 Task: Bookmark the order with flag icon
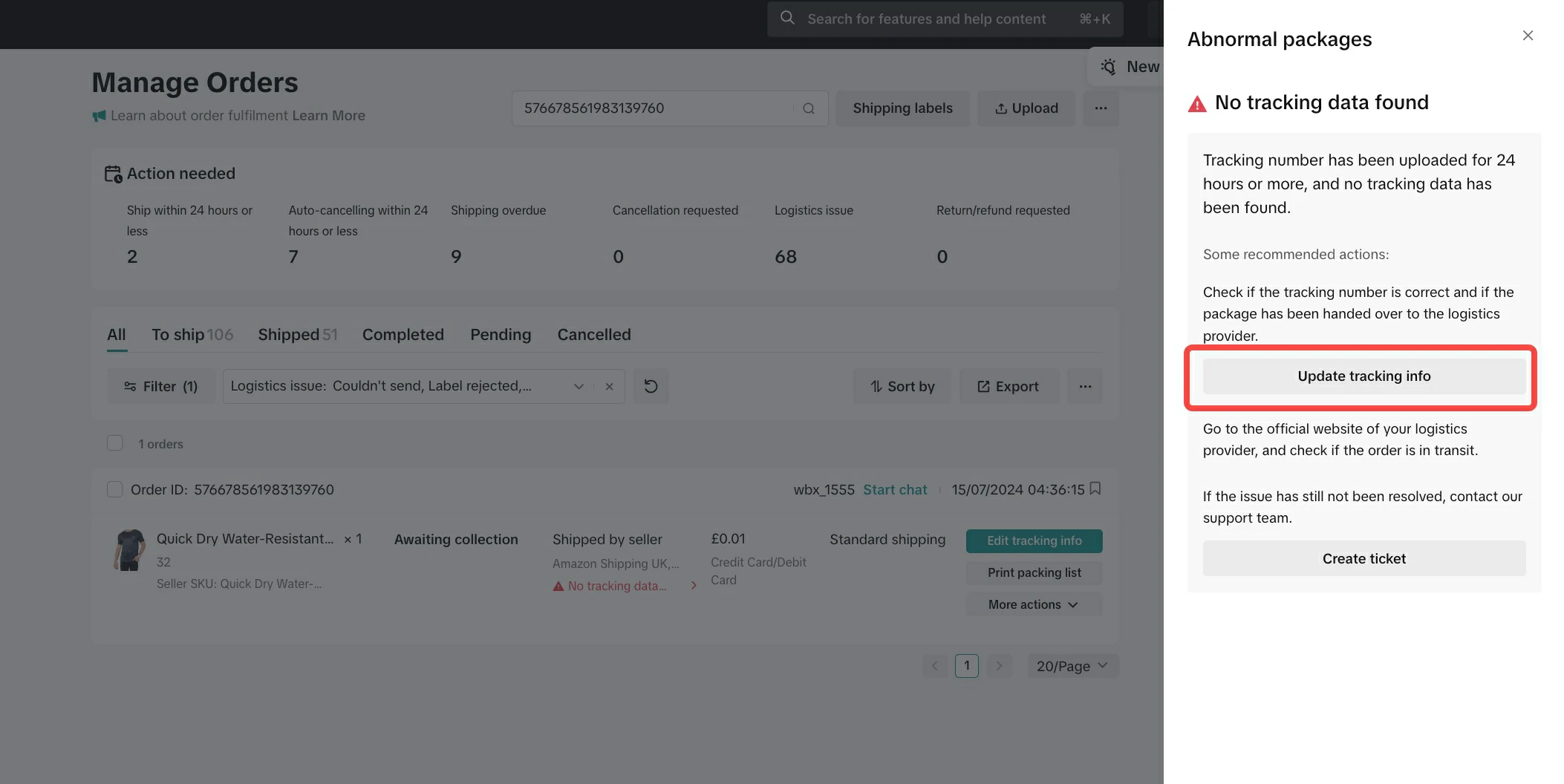coord(1095,489)
